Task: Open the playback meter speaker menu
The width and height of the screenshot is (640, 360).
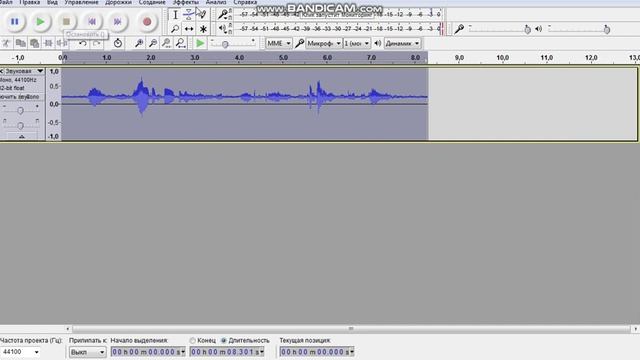Action: (223, 29)
